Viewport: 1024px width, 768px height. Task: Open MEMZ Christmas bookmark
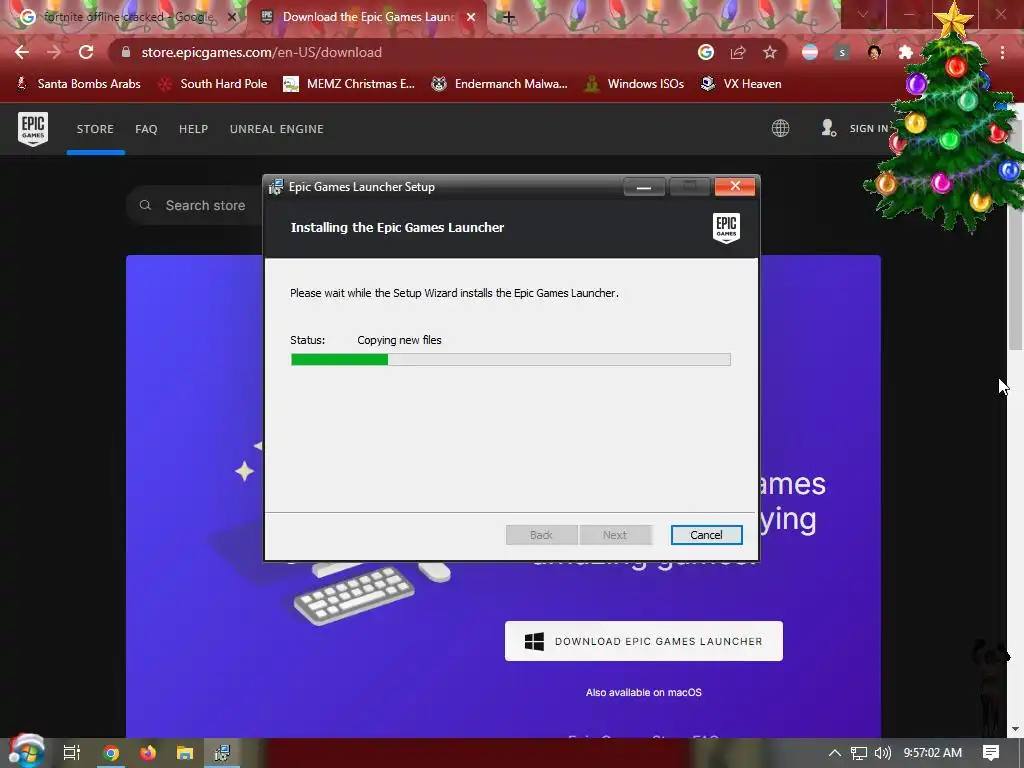[349, 84]
